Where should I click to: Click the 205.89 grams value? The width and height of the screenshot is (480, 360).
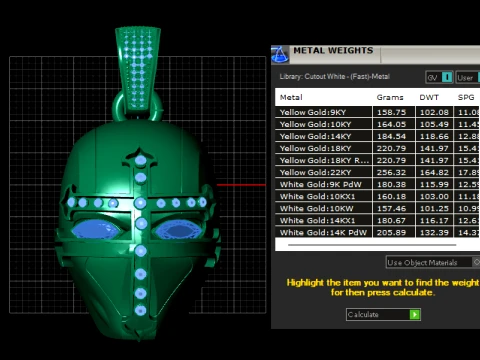point(391,232)
